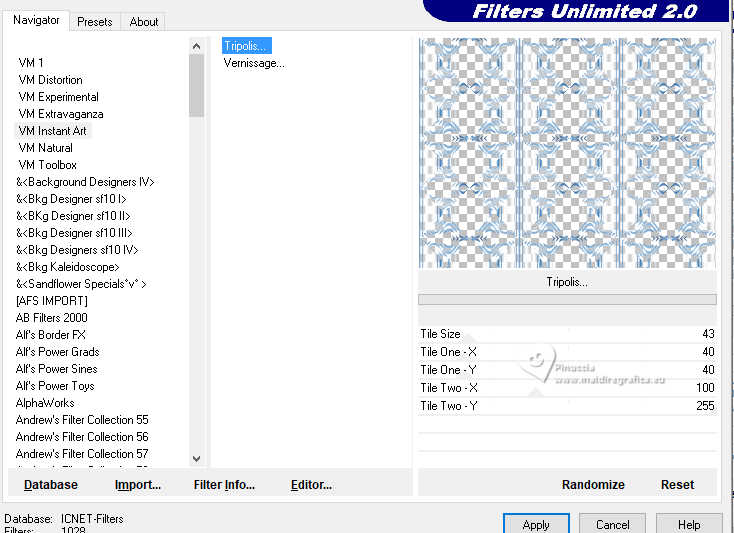Viewport: 734px width, 533px height.
Task: Select VM 1 filter category
Action: coord(31,63)
